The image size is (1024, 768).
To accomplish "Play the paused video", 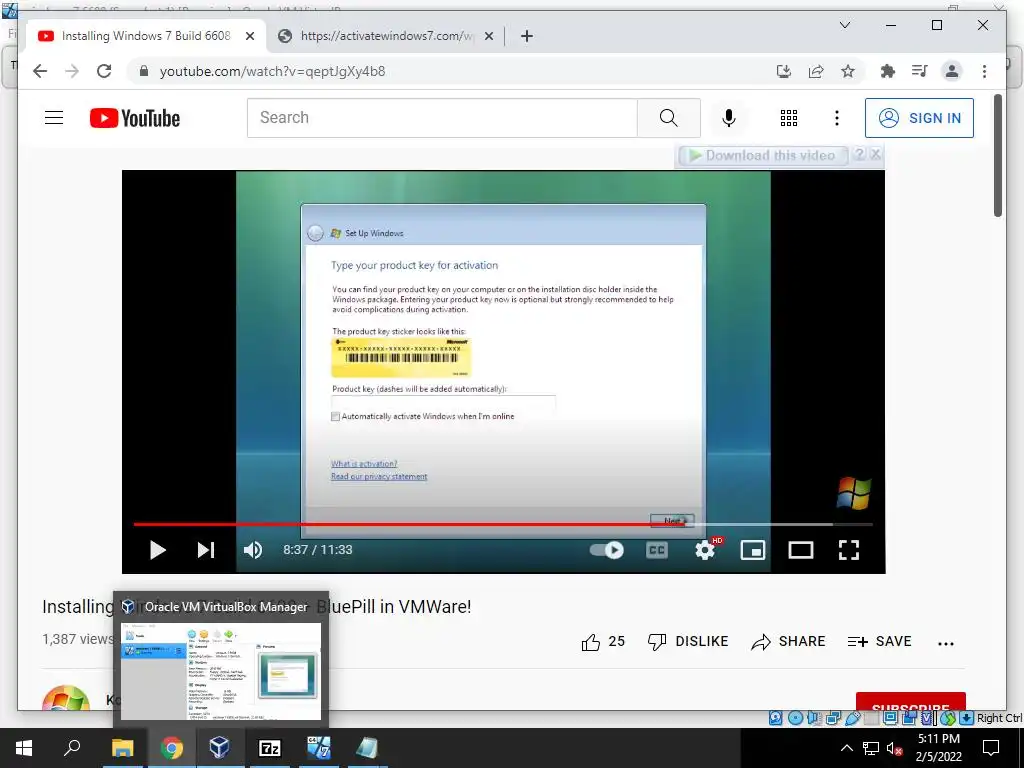I will click(157, 550).
